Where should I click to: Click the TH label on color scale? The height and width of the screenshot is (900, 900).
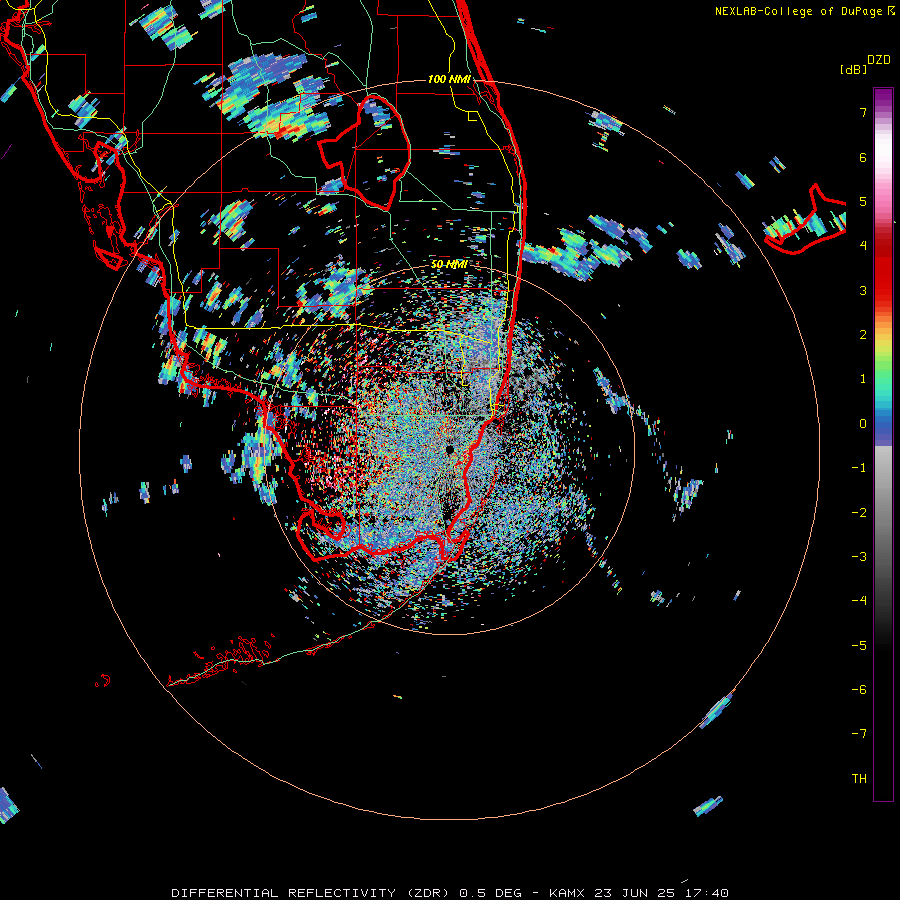pyautogui.click(x=859, y=778)
